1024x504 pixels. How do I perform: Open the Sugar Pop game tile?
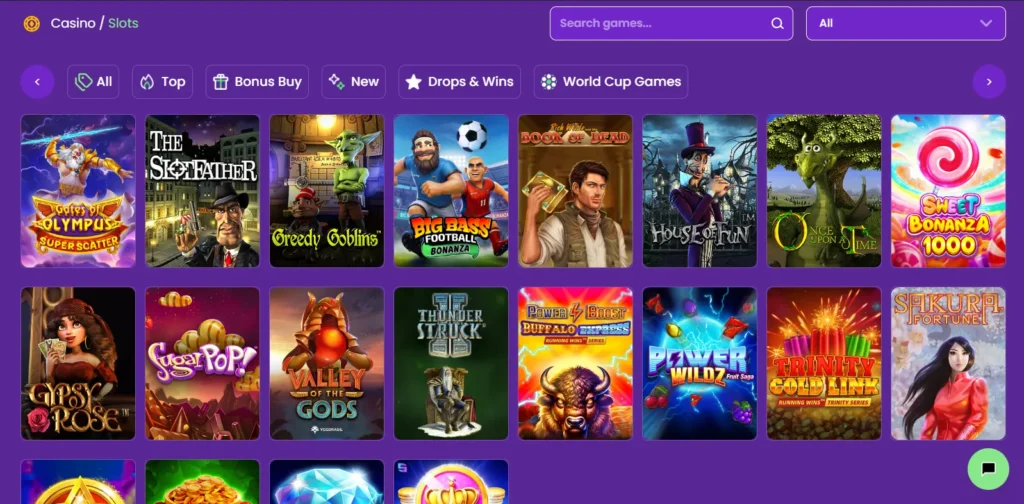(x=202, y=364)
